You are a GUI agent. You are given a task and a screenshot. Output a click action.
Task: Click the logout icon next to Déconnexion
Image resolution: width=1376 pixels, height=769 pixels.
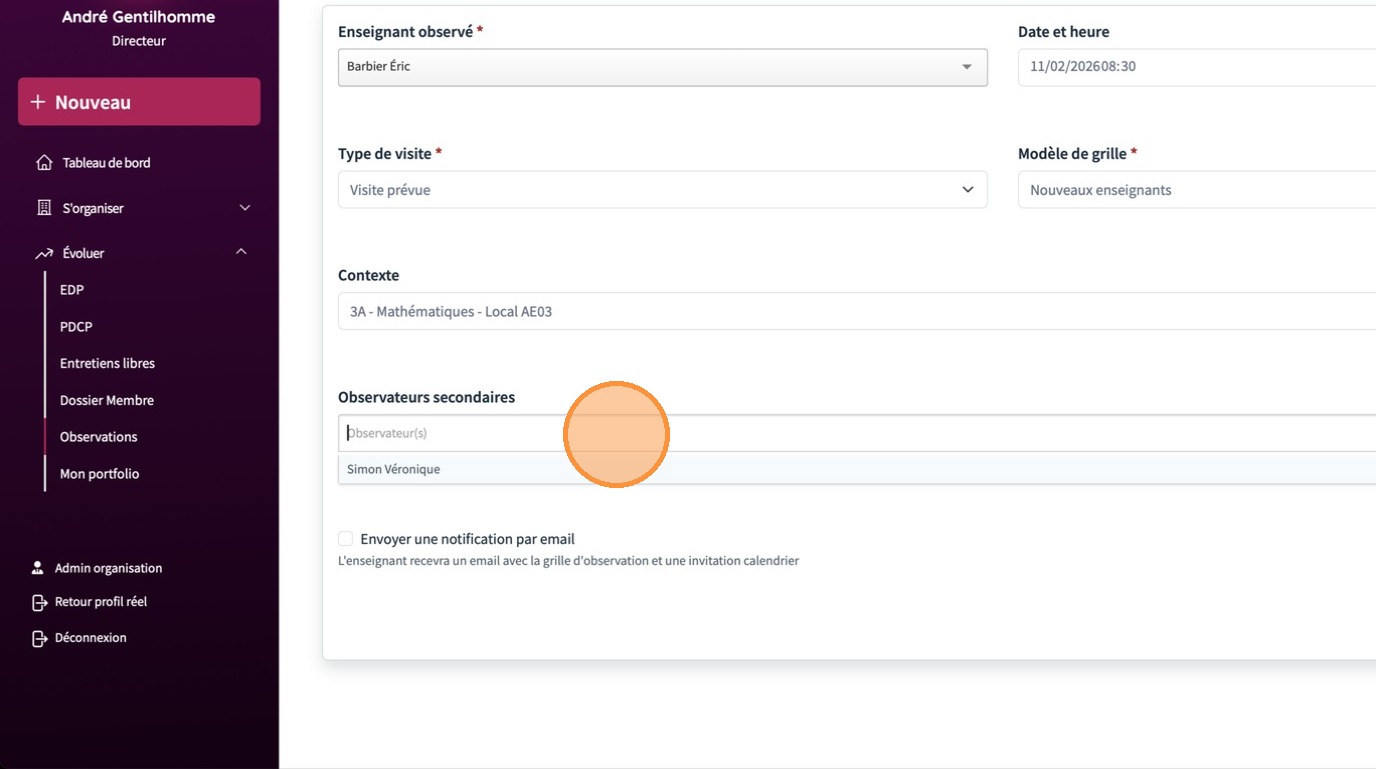click(39, 638)
